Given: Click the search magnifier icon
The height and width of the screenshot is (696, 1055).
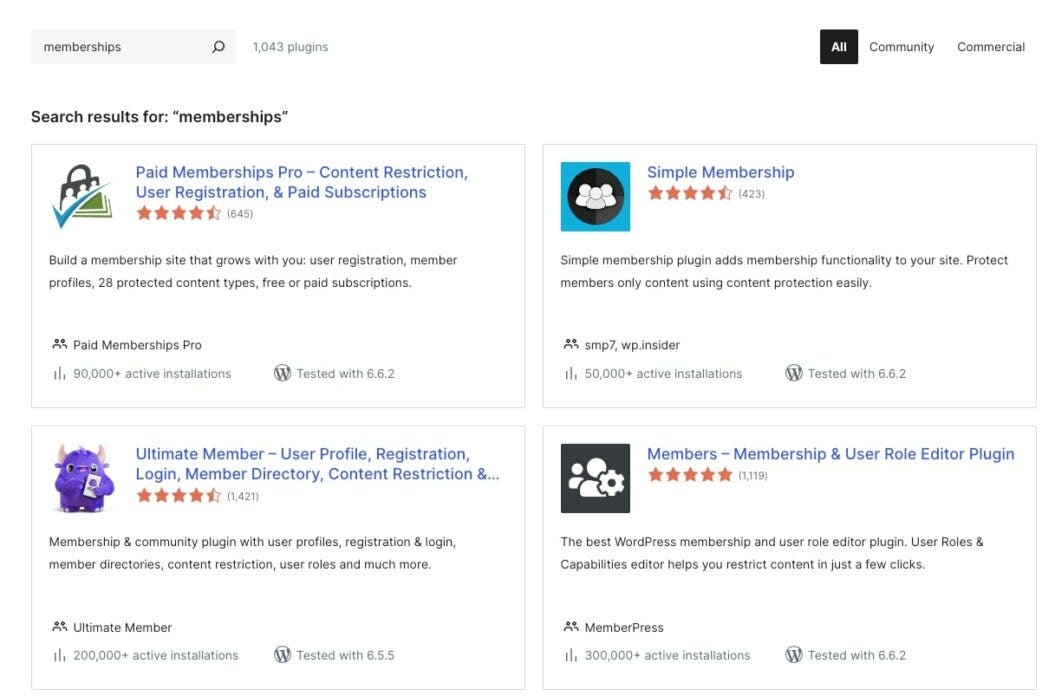Looking at the screenshot, I should [218, 46].
